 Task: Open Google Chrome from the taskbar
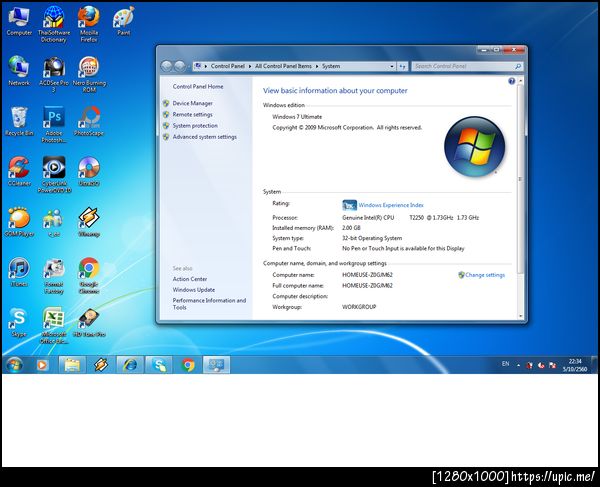[188, 365]
